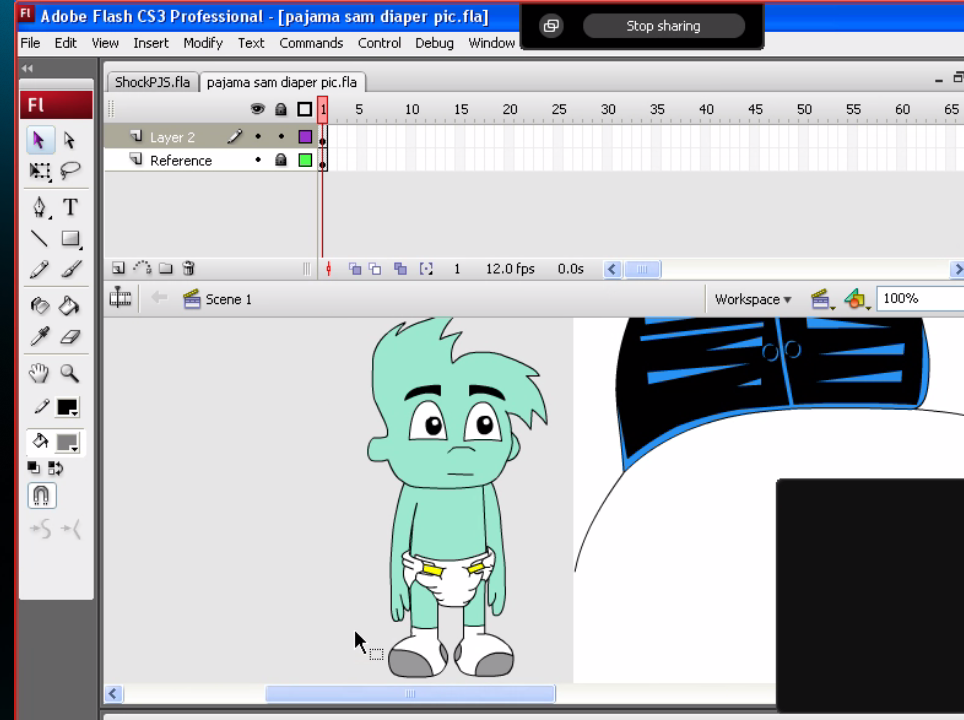The height and width of the screenshot is (720, 964).
Task: Select the Selection (arrow) tool
Action: (x=39, y=140)
